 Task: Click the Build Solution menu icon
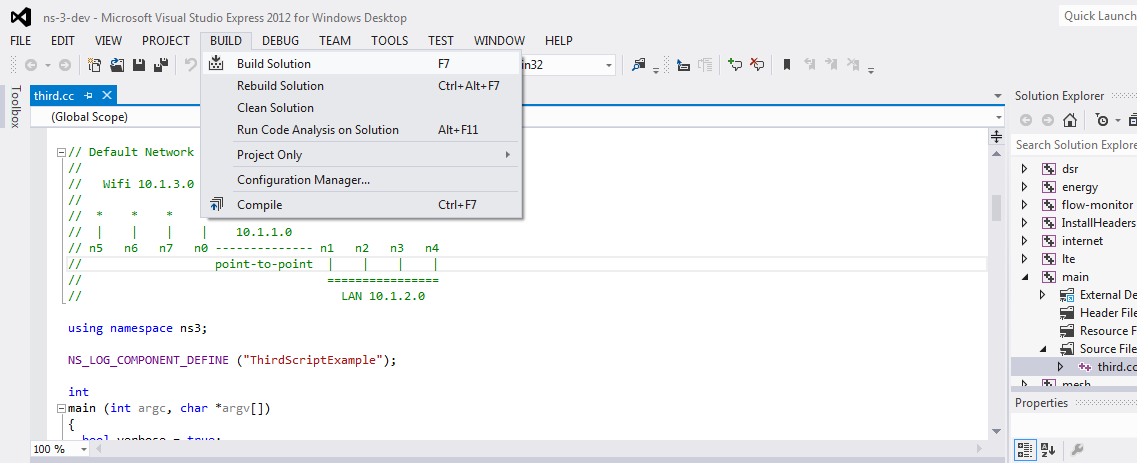click(217, 64)
